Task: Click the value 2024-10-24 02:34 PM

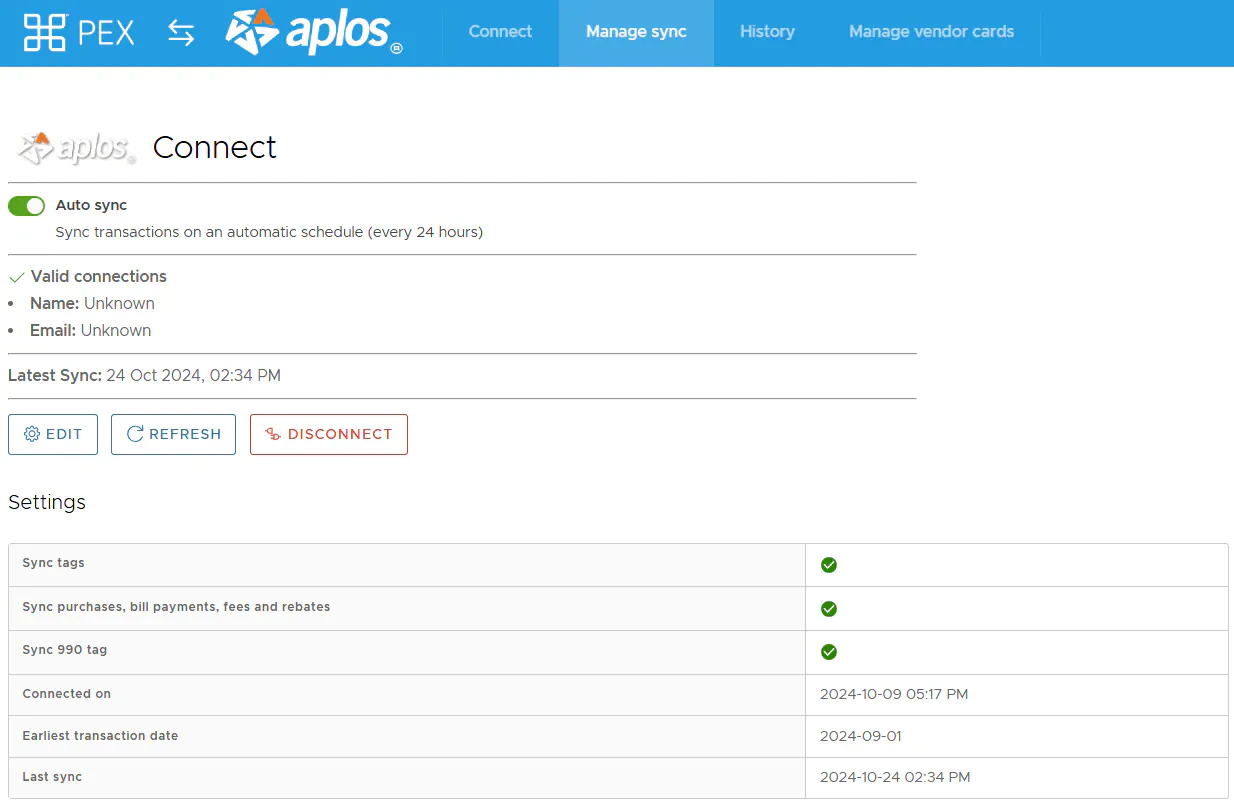Action: [895, 777]
